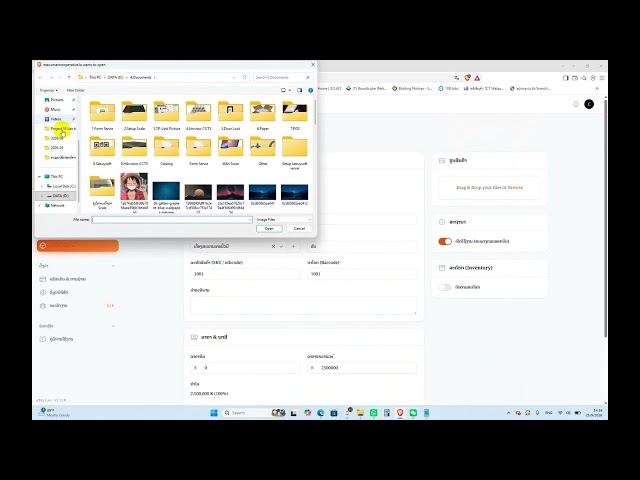This screenshot has width=640, height=480.
Task: Open the Organize menu
Action: click(49, 90)
